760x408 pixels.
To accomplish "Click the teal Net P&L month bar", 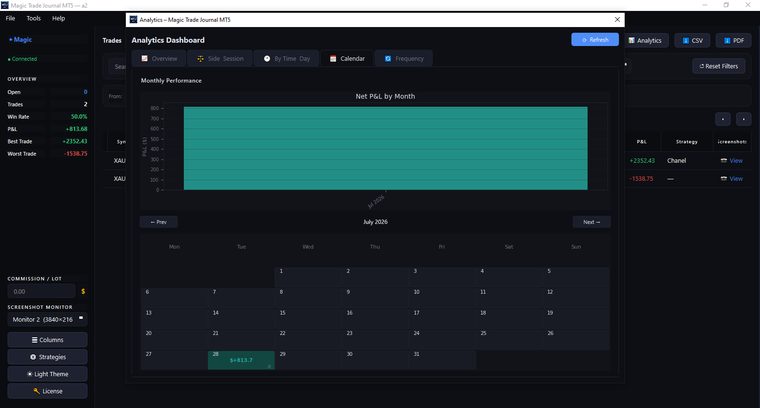I will (x=385, y=148).
